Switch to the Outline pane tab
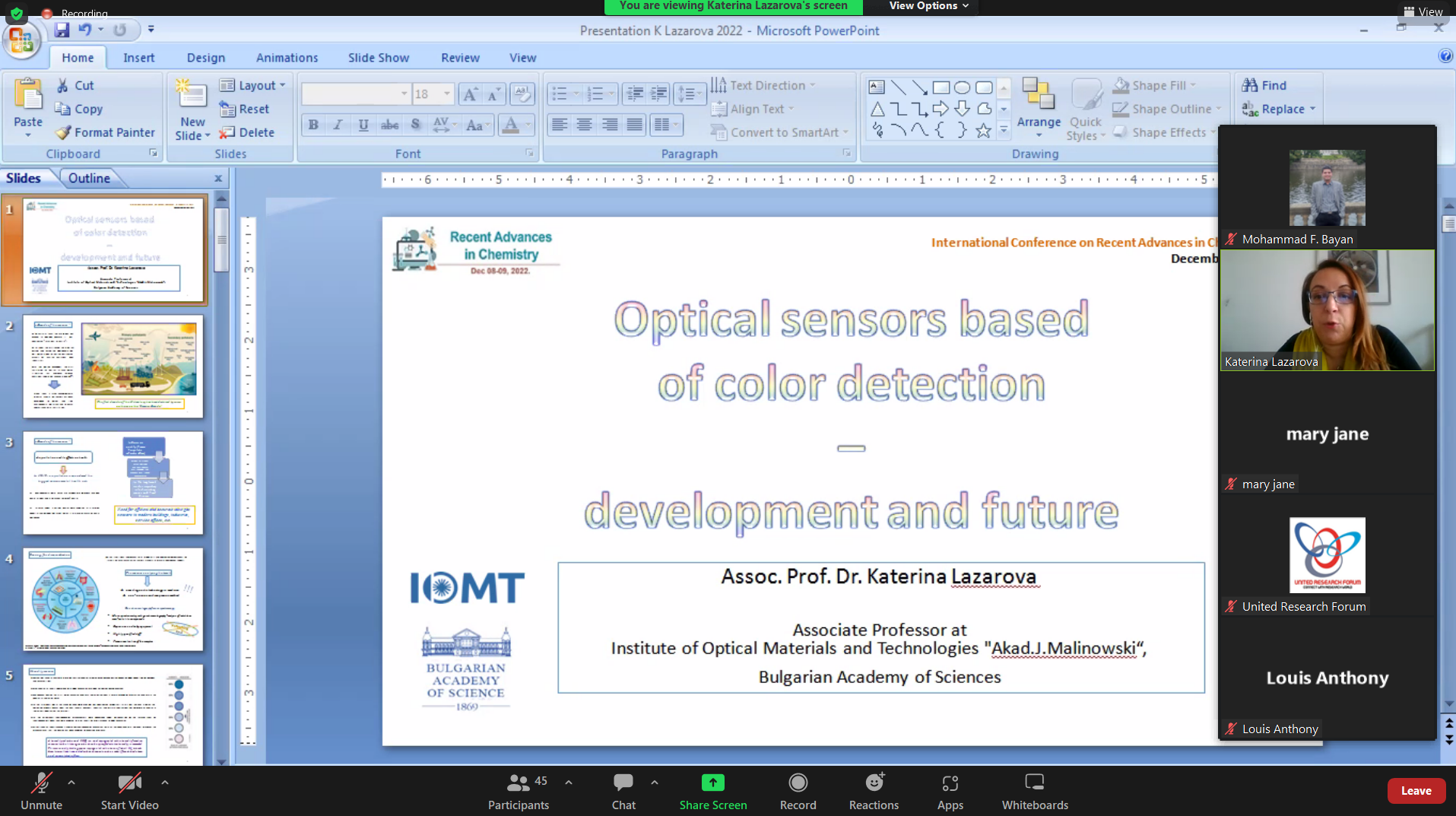This screenshot has width=1456, height=816. point(89,178)
